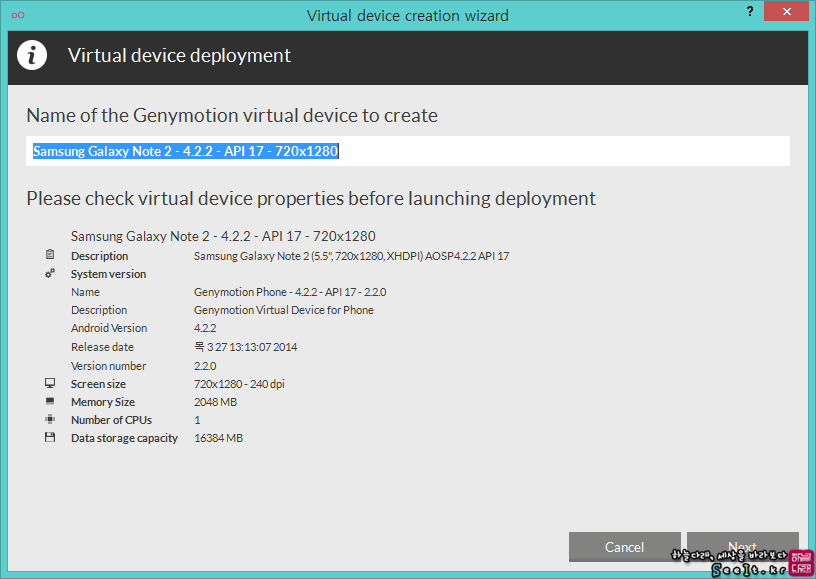Click the info icon beside Virtual device deployment
This screenshot has height=579, width=816.
(32, 55)
